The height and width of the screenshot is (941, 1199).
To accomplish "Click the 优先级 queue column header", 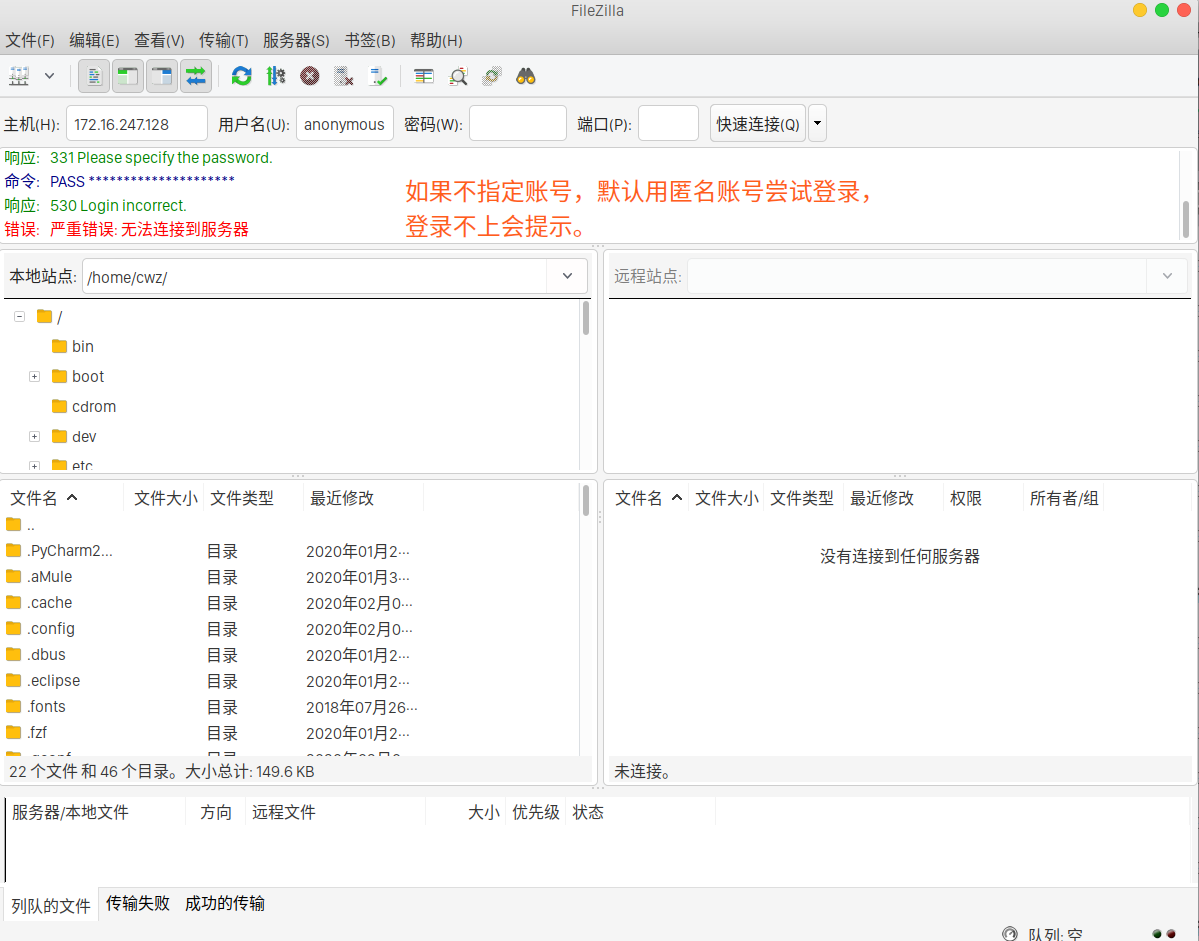I will pos(535,813).
